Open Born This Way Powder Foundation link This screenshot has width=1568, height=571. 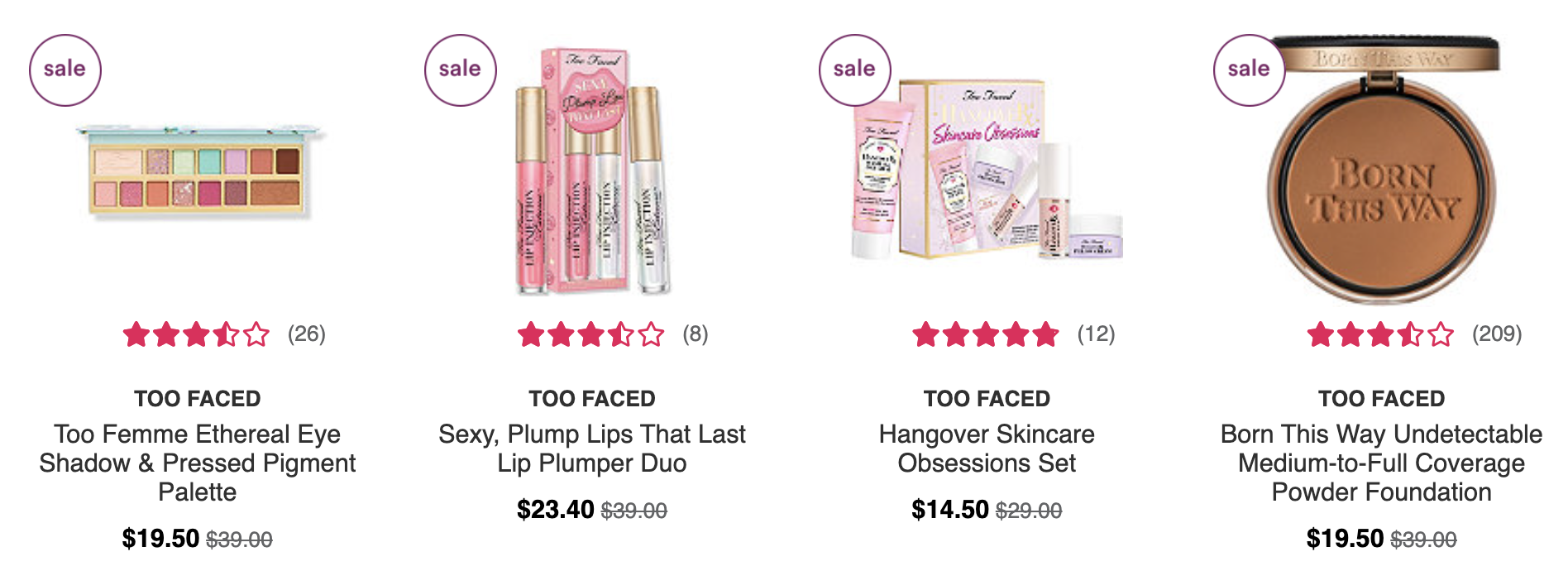coord(1382,463)
